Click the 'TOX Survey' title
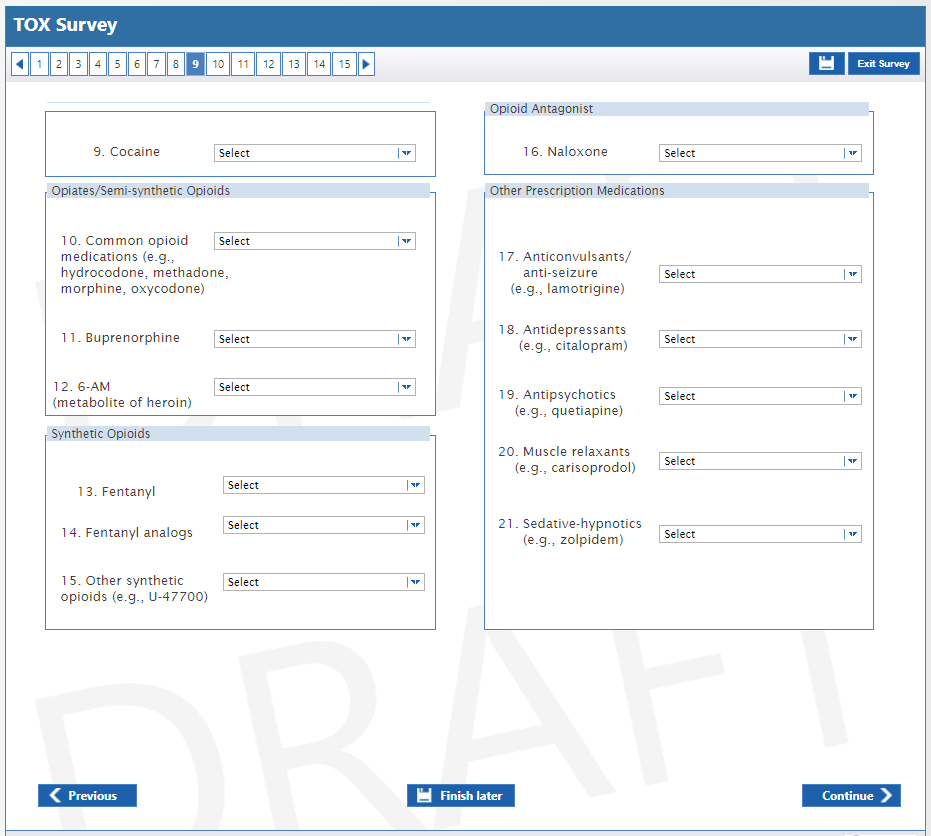 point(65,25)
